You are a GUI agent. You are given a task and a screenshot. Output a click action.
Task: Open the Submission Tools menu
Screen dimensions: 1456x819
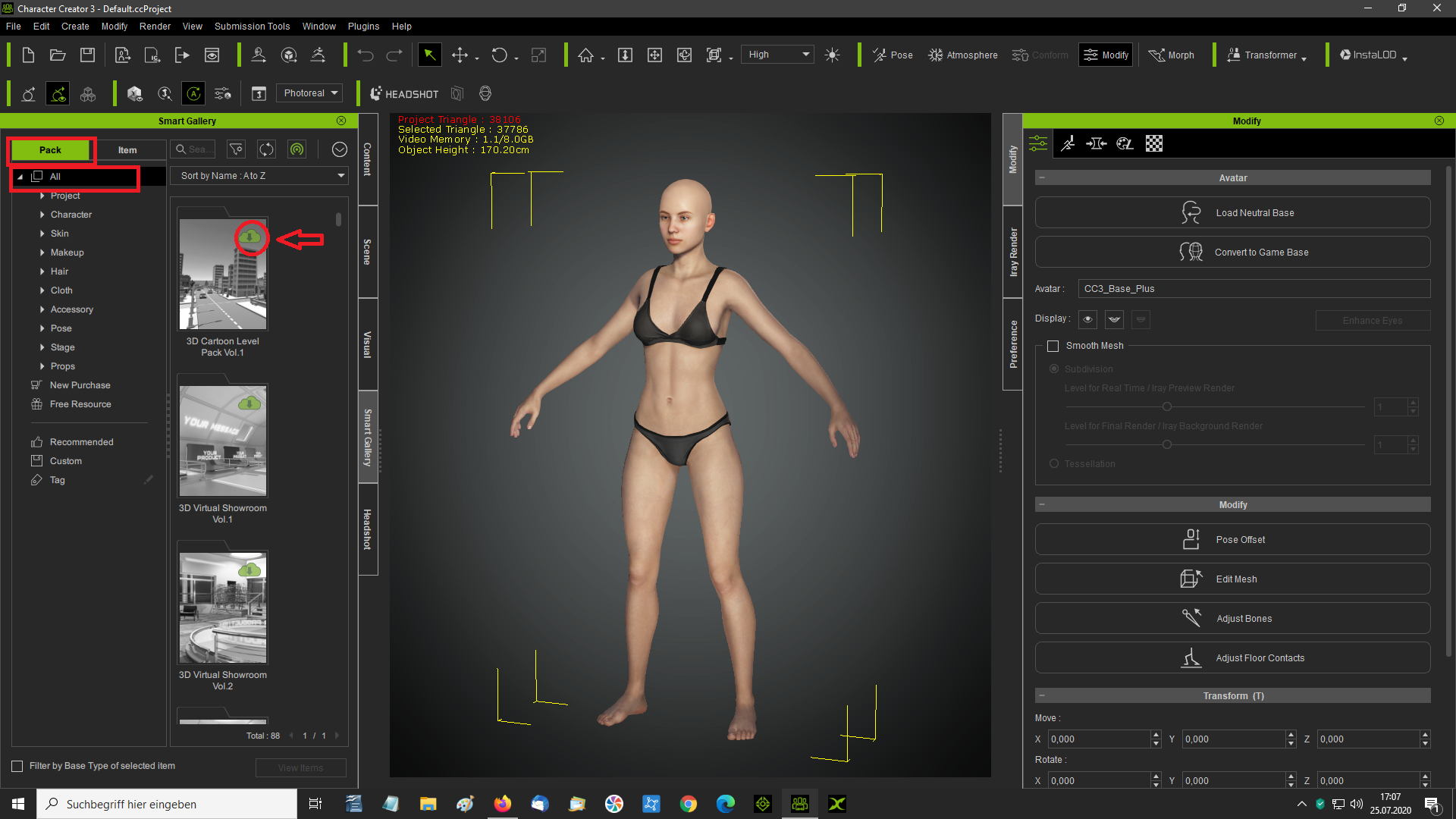[252, 26]
